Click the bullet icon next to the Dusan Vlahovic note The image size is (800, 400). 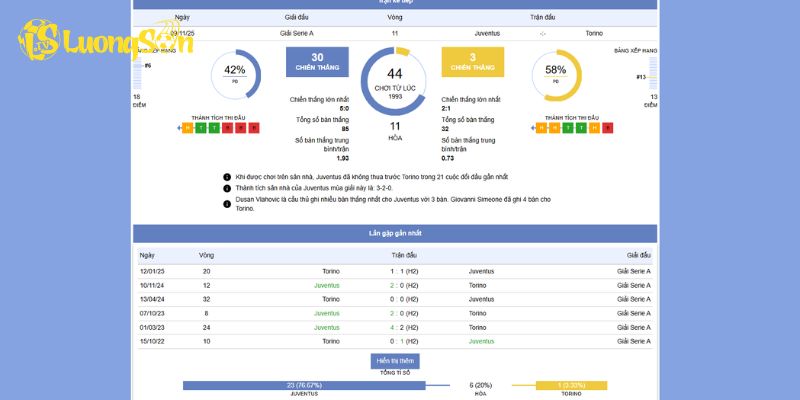(x=227, y=200)
